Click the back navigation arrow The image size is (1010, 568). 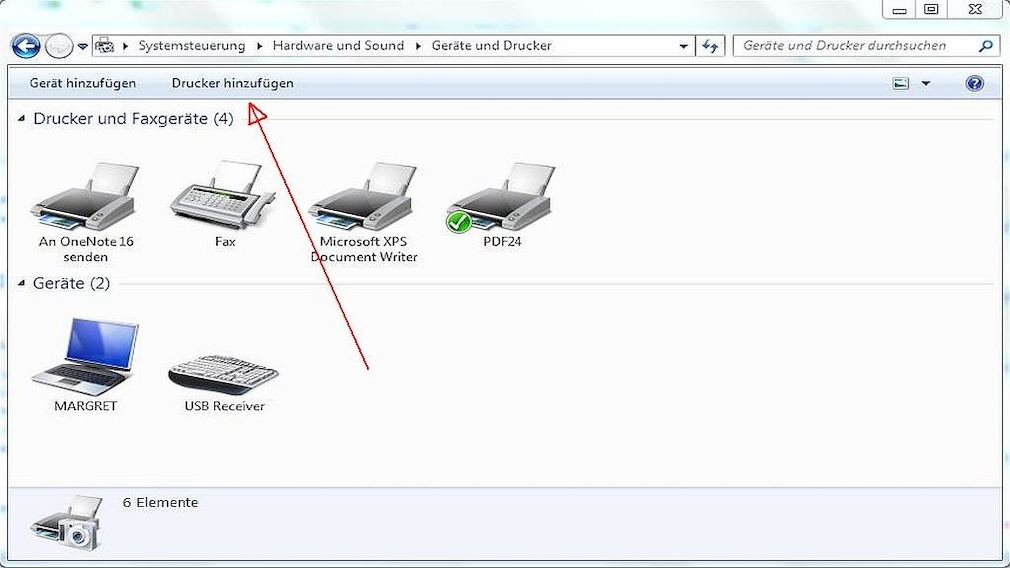point(25,46)
